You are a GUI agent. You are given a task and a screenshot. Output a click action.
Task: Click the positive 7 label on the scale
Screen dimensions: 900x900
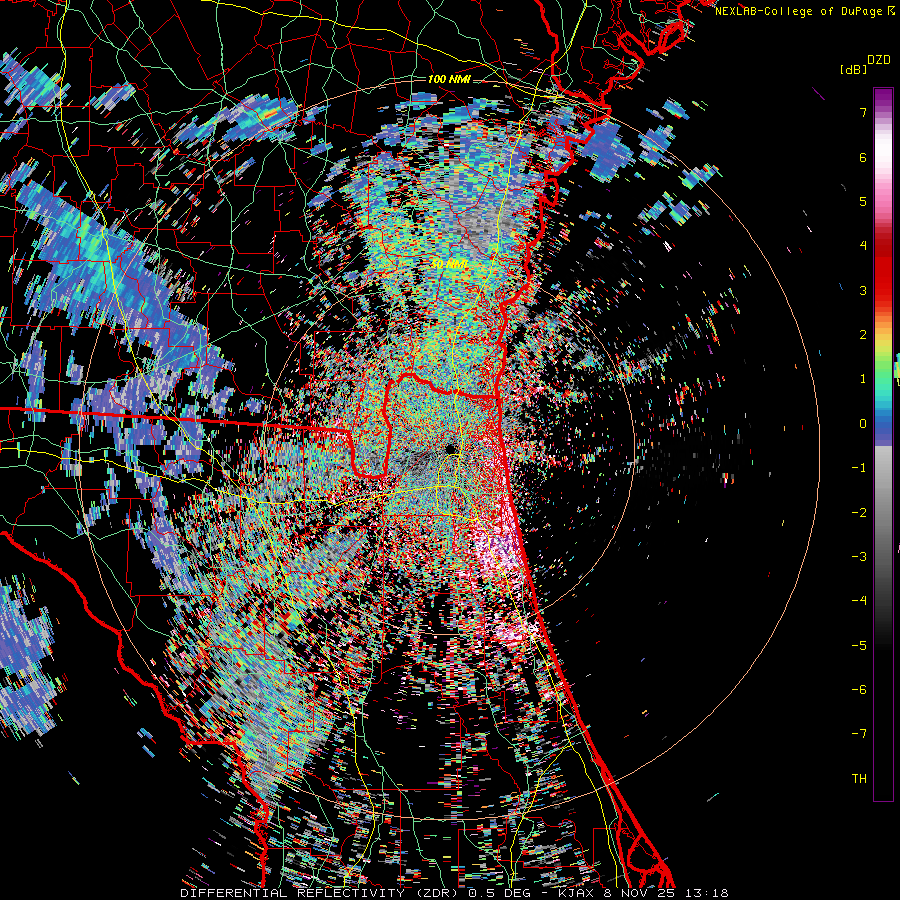point(863,112)
